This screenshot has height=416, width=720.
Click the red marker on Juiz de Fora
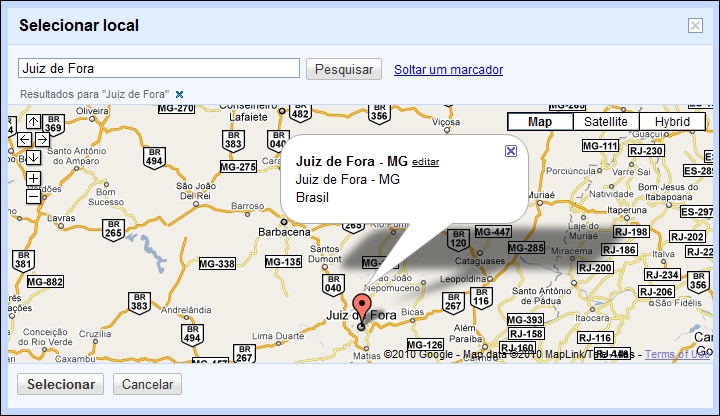point(363,307)
